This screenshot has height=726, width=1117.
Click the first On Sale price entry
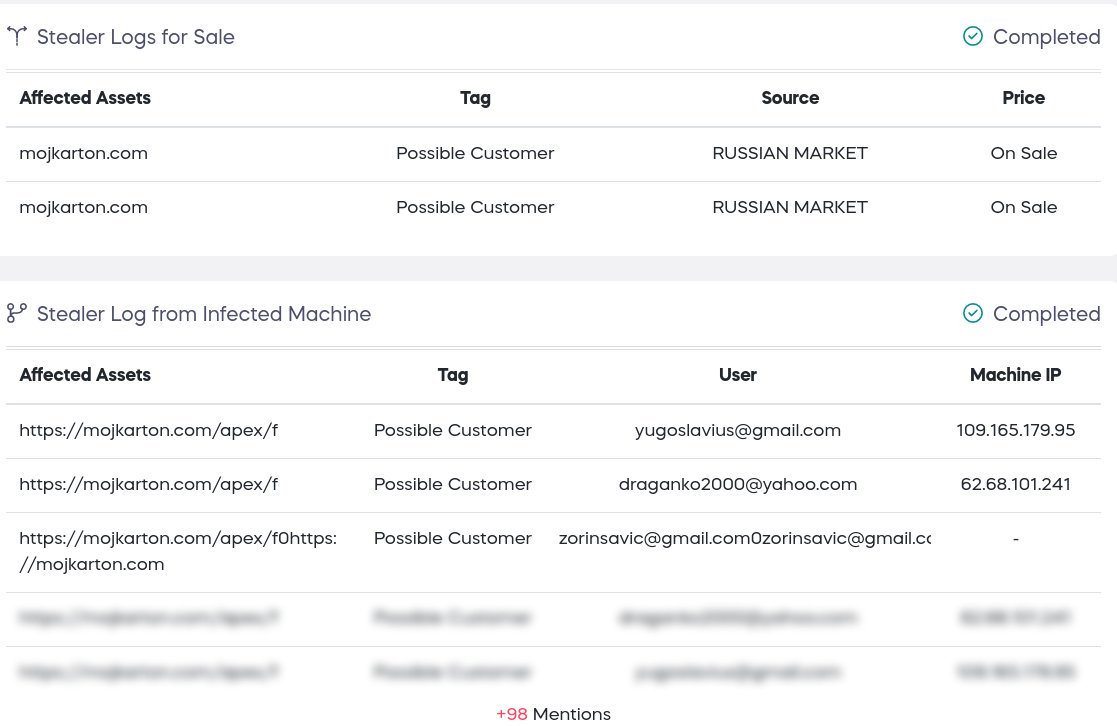1023,153
